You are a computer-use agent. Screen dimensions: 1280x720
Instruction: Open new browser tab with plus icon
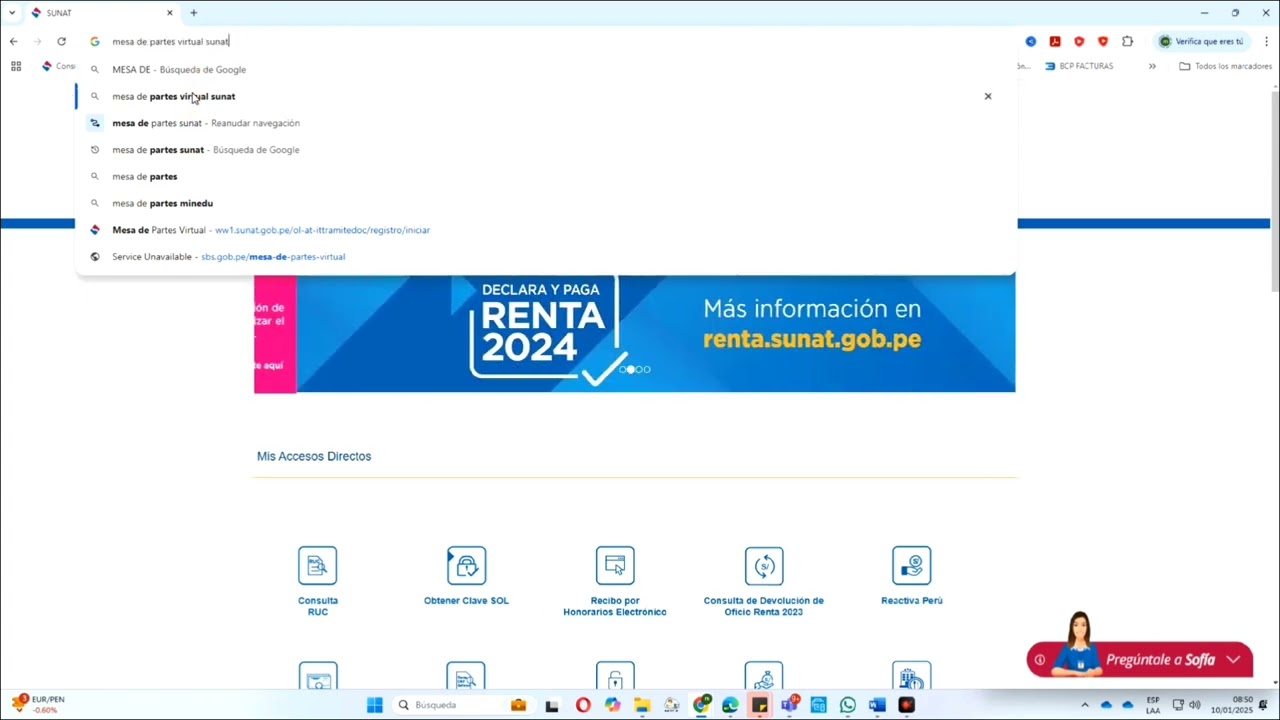tap(194, 13)
